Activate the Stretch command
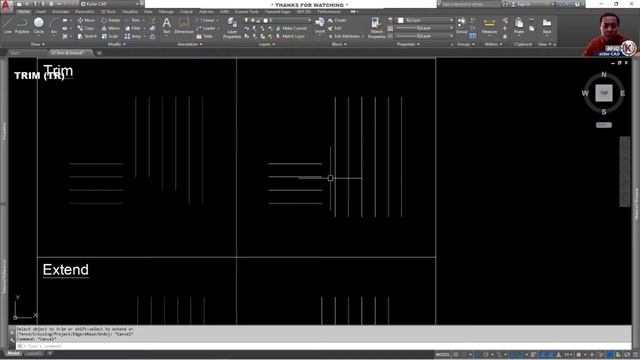The image size is (640, 360). 87,36
